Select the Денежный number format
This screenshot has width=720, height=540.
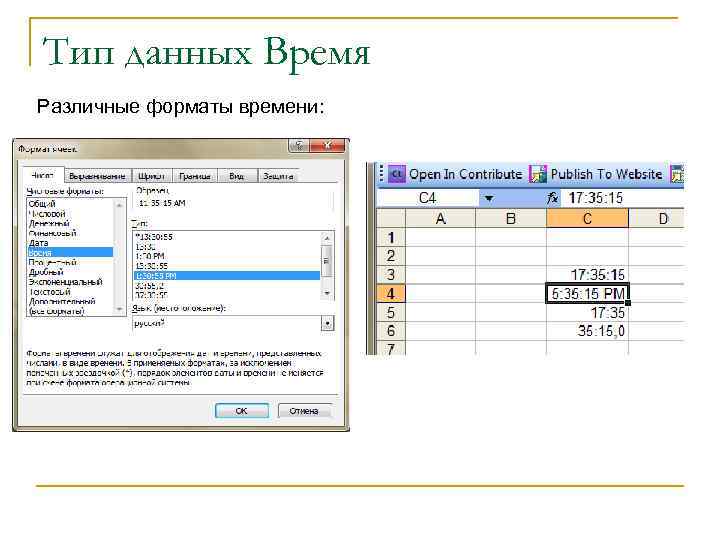[x=70, y=223]
